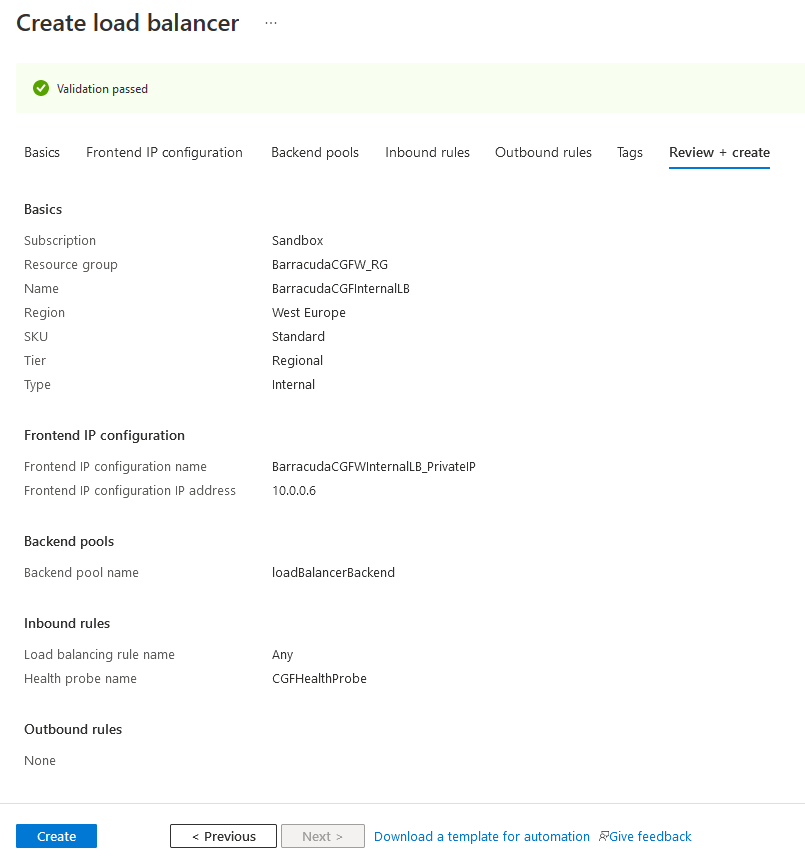Viewport: 805px width, 861px height.
Task: Click the CGFHealthProbe health probe name
Action: click(319, 679)
